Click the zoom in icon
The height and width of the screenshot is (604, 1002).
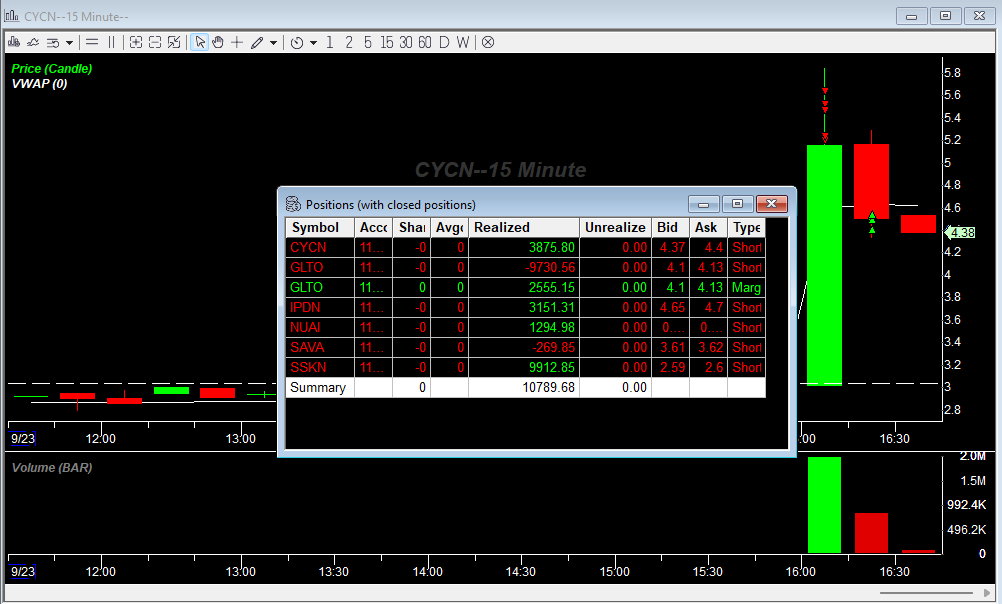(135, 42)
